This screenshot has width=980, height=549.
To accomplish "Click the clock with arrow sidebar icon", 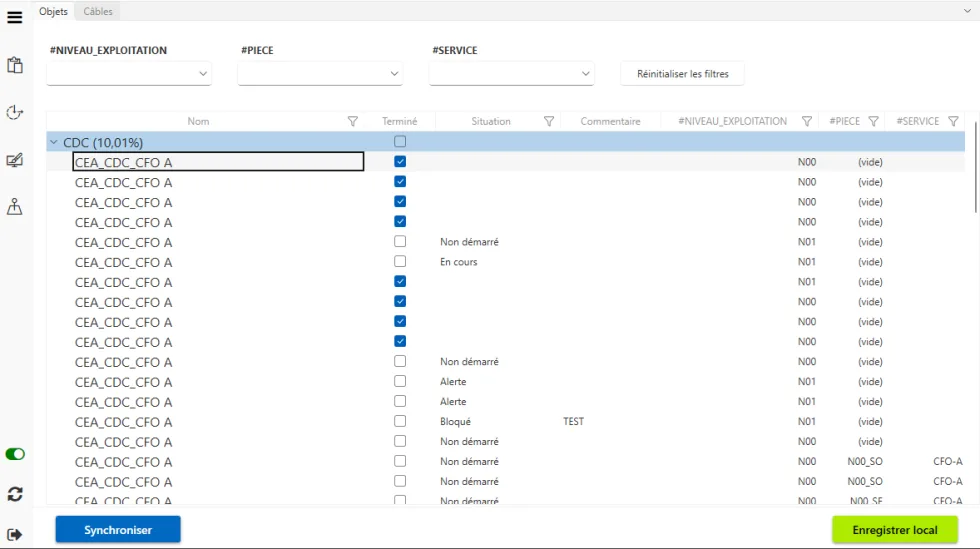I will (15, 113).
